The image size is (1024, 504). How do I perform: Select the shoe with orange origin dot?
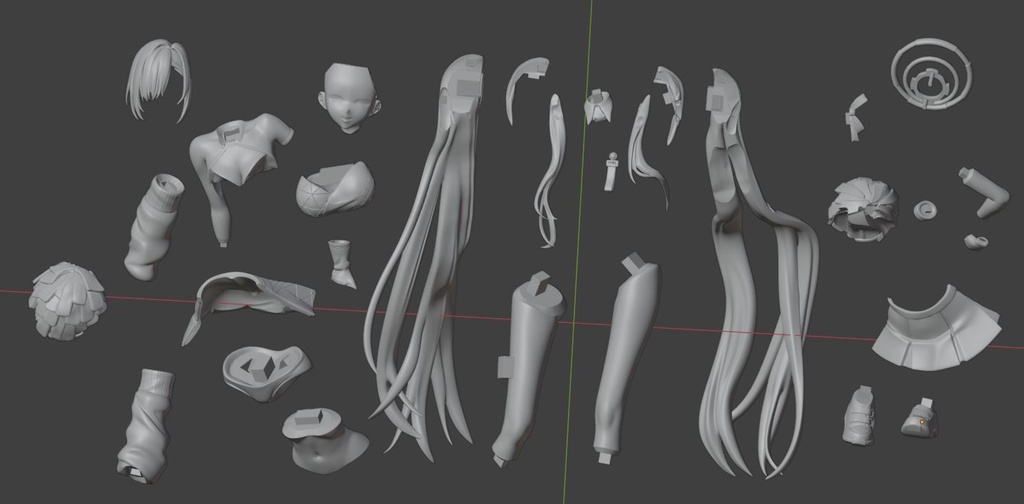[920, 418]
